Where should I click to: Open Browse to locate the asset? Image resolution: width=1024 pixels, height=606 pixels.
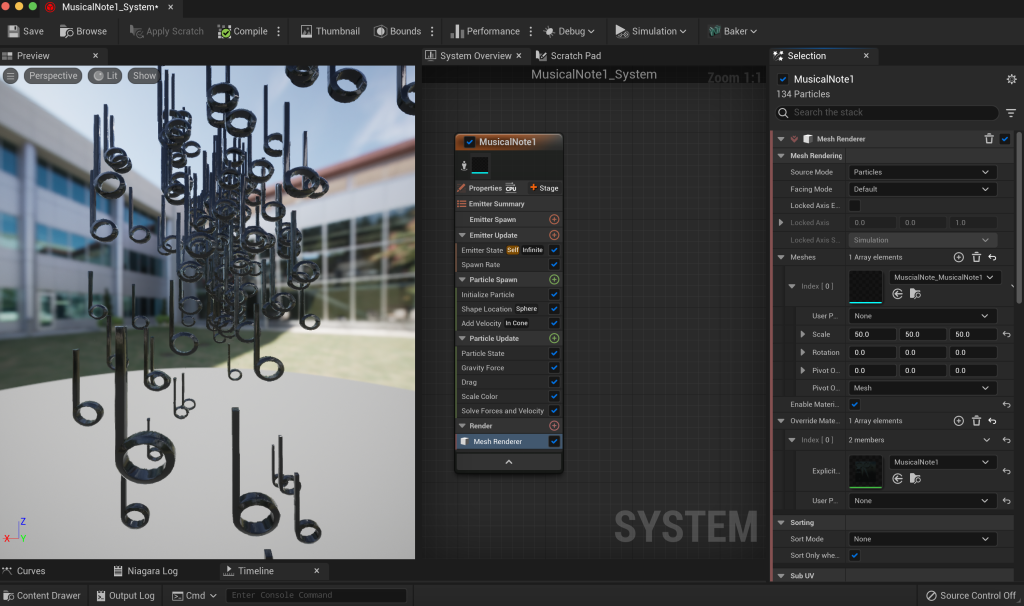[83, 31]
